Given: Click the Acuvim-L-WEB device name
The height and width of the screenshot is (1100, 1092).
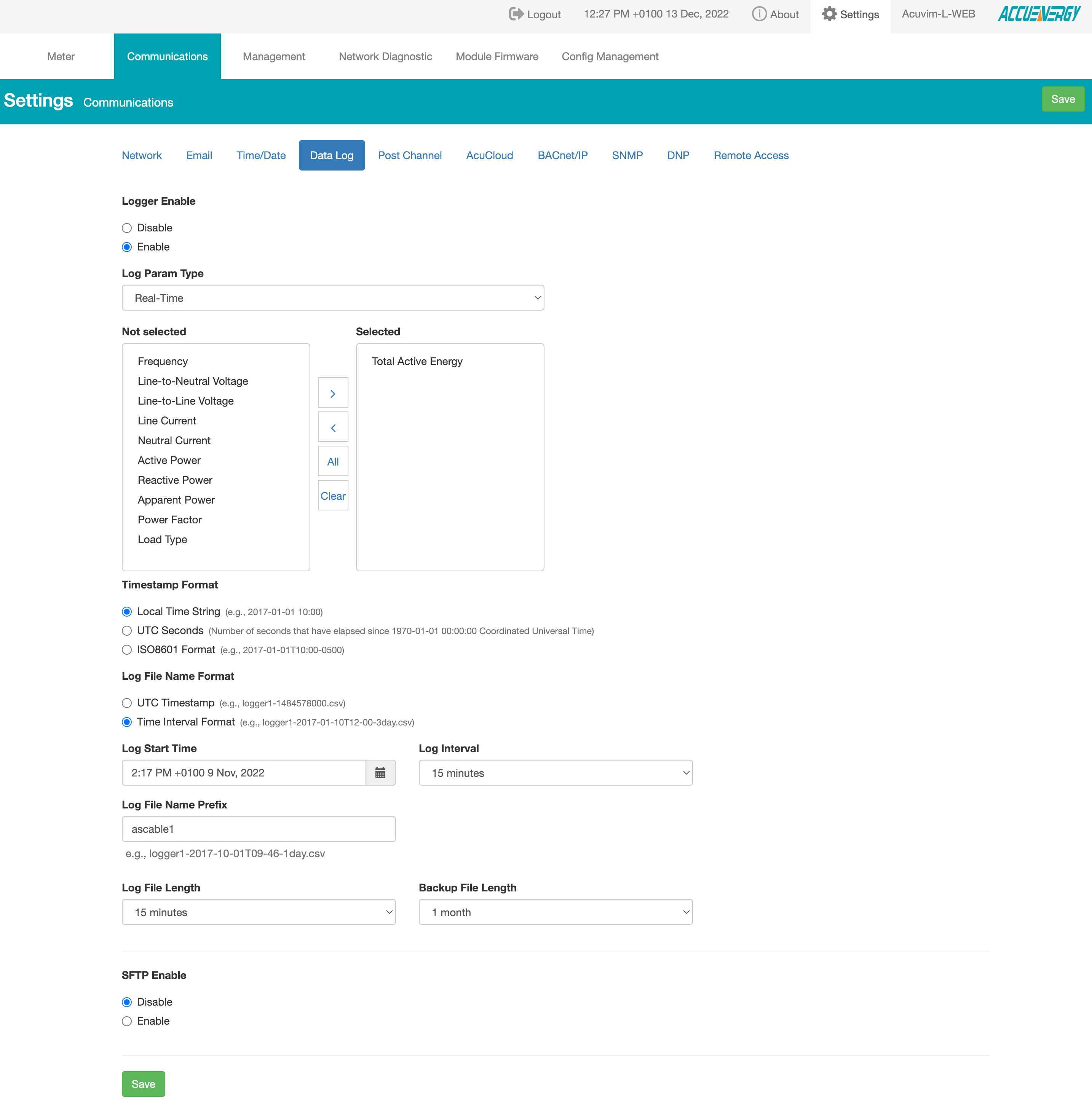Looking at the screenshot, I should (x=938, y=14).
